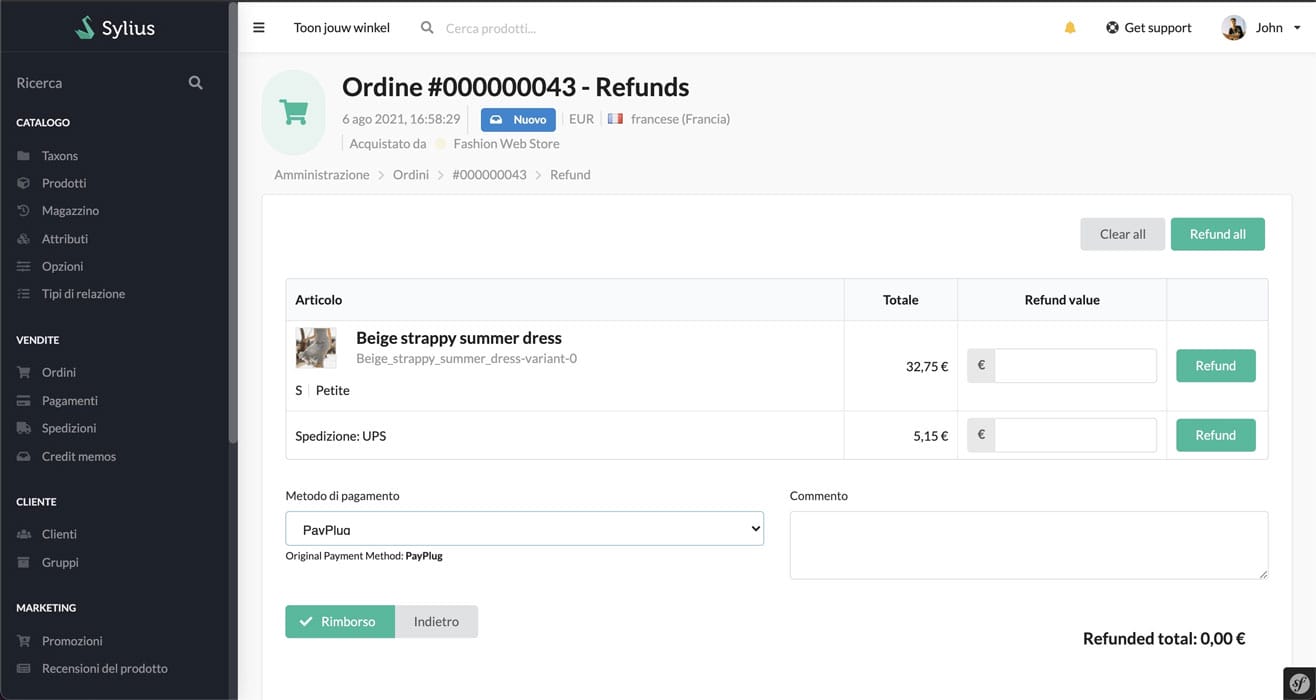Click the Ordini breadcrumb link

point(410,175)
